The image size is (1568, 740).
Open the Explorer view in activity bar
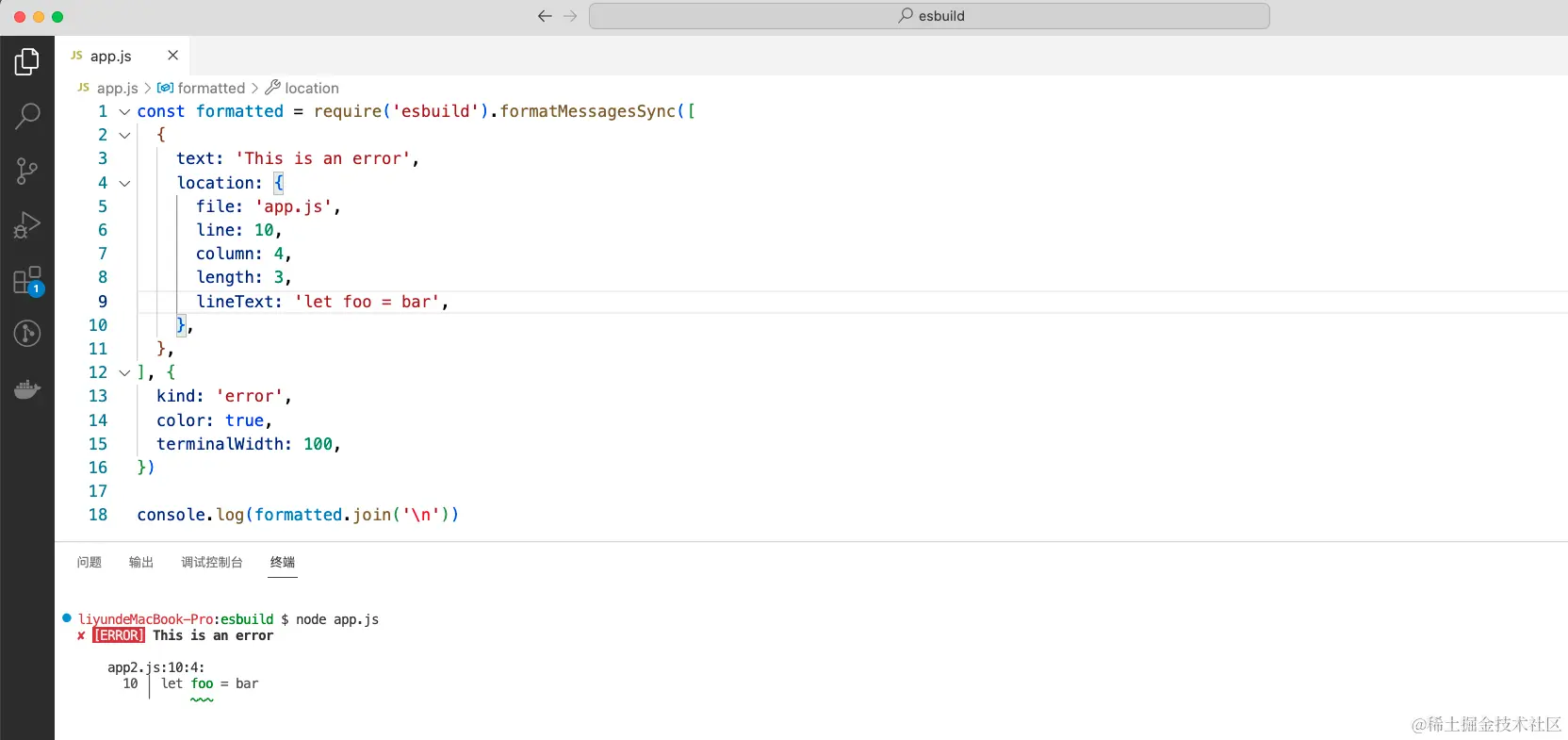point(27,62)
